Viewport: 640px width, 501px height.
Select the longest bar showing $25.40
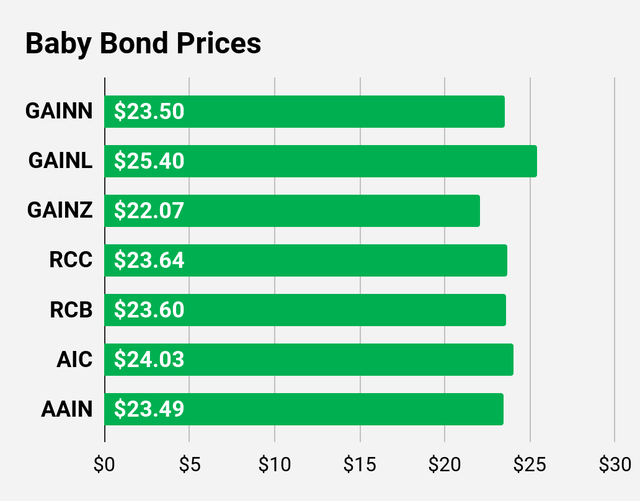(x=320, y=161)
